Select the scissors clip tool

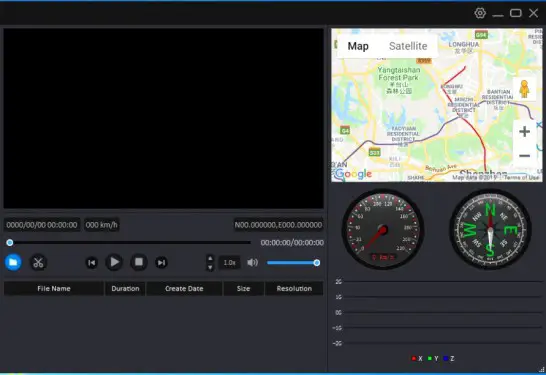pyautogui.click(x=38, y=262)
